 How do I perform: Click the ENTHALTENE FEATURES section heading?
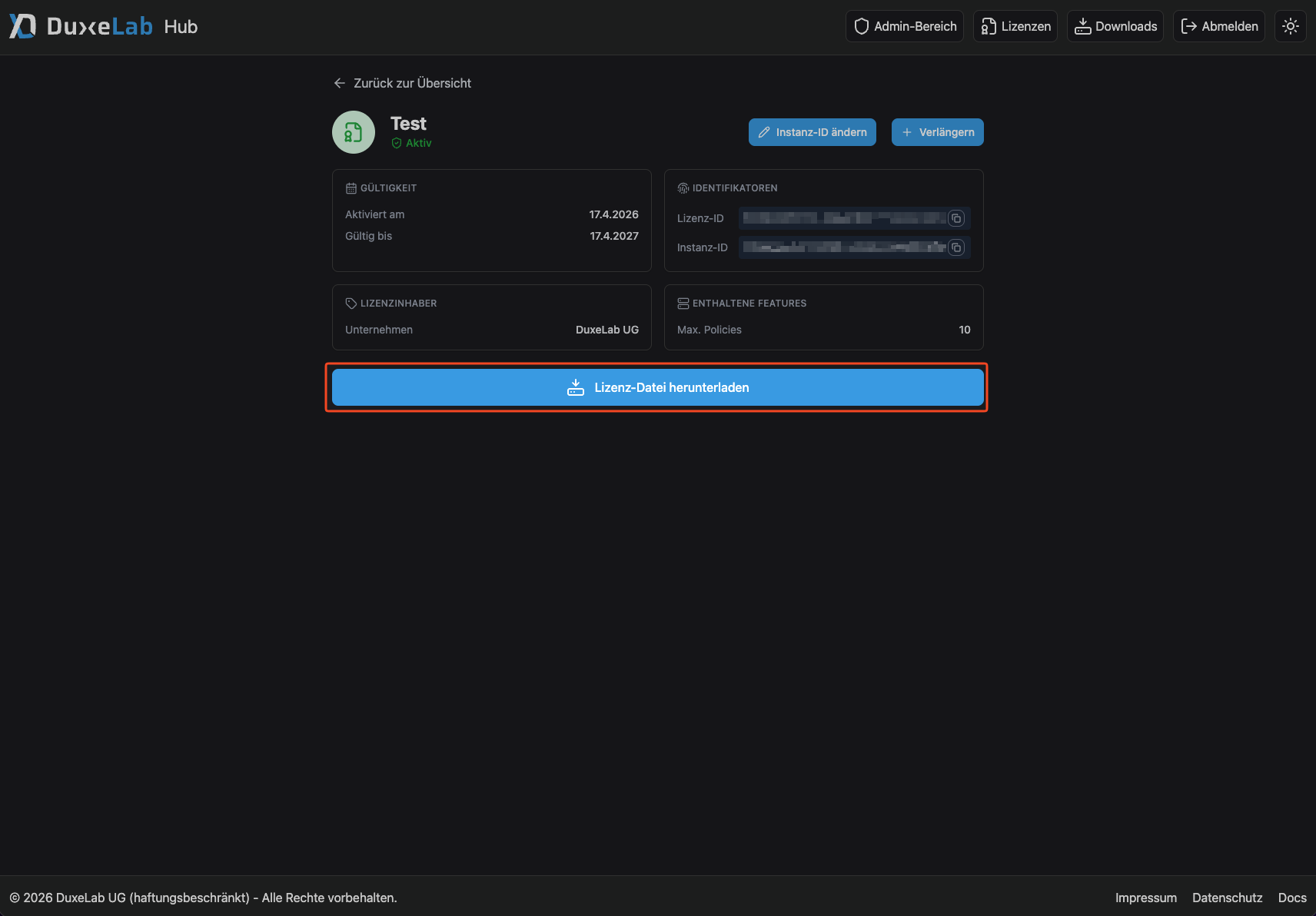742,304
